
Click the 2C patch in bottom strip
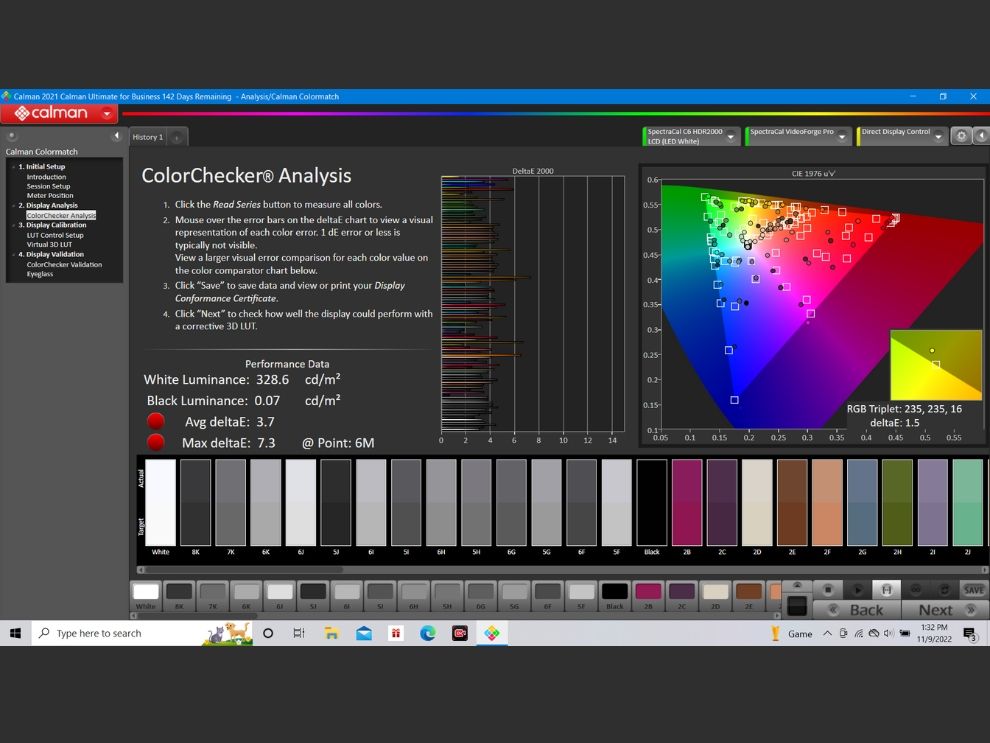tap(681, 595)
